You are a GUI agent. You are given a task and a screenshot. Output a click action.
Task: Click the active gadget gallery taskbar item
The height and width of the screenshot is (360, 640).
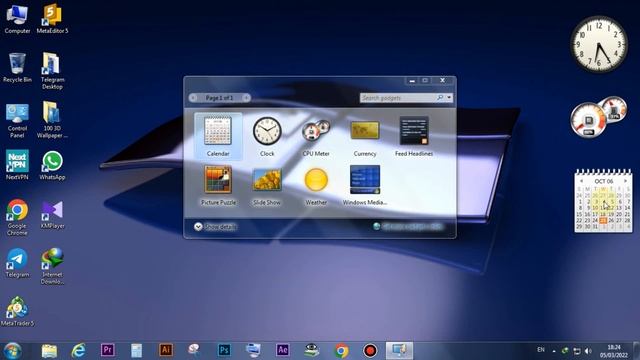pos(399,351)
